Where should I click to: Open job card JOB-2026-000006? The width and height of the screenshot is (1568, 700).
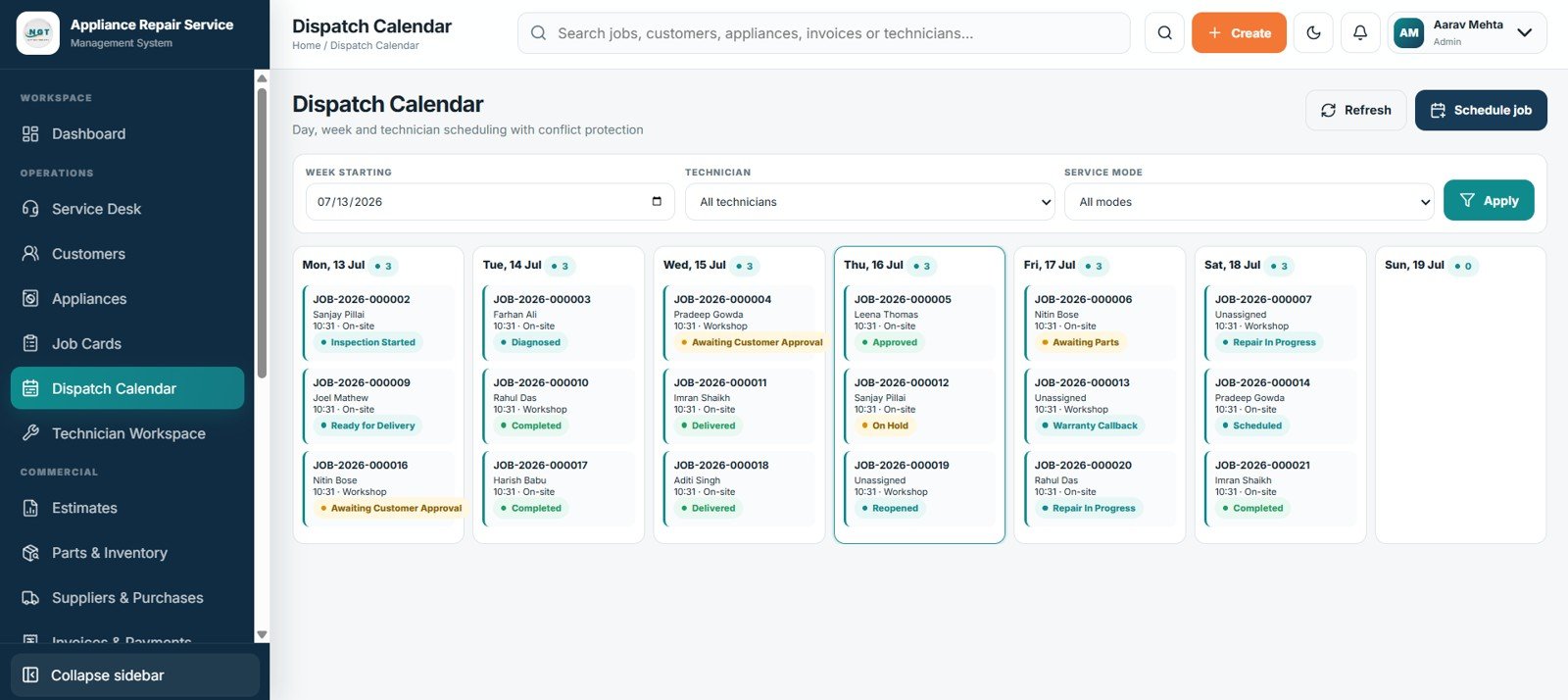coord(1100,323)
